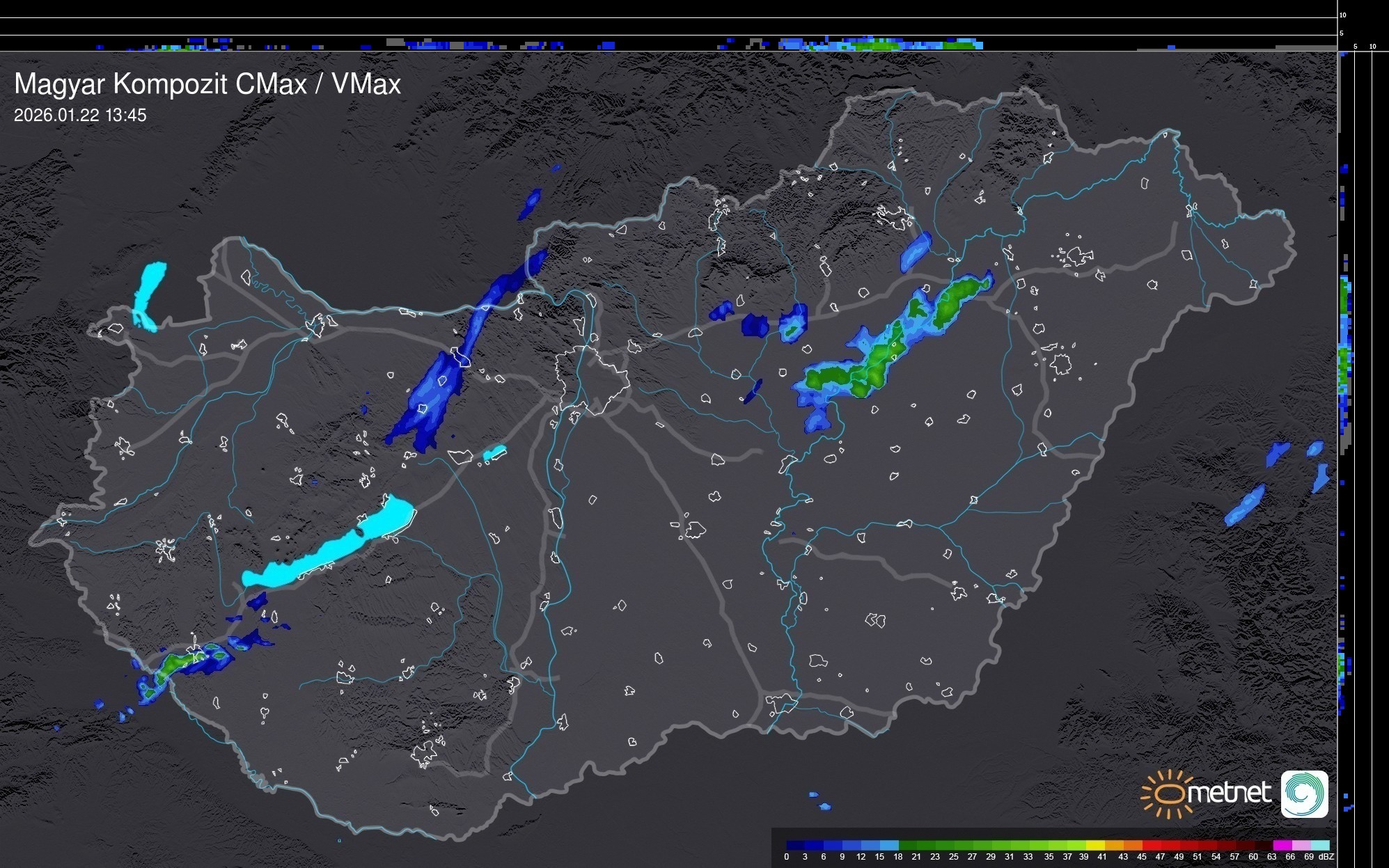Click the dBZ unit label on the legend

click(x=1326, y=857)
